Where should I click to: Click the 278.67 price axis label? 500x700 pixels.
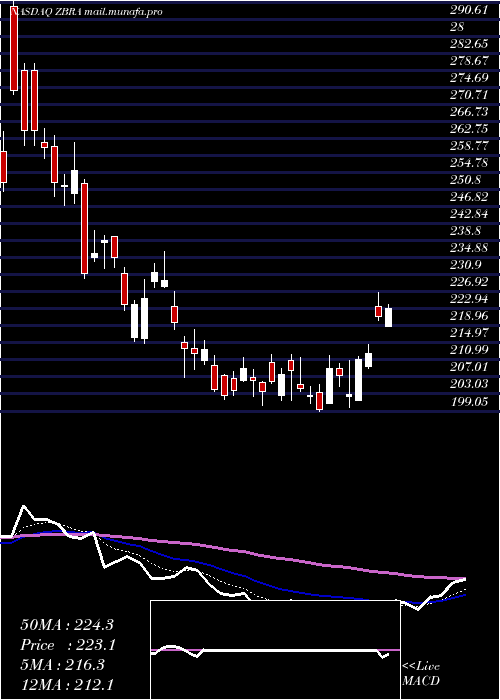(x=468, y=61)
